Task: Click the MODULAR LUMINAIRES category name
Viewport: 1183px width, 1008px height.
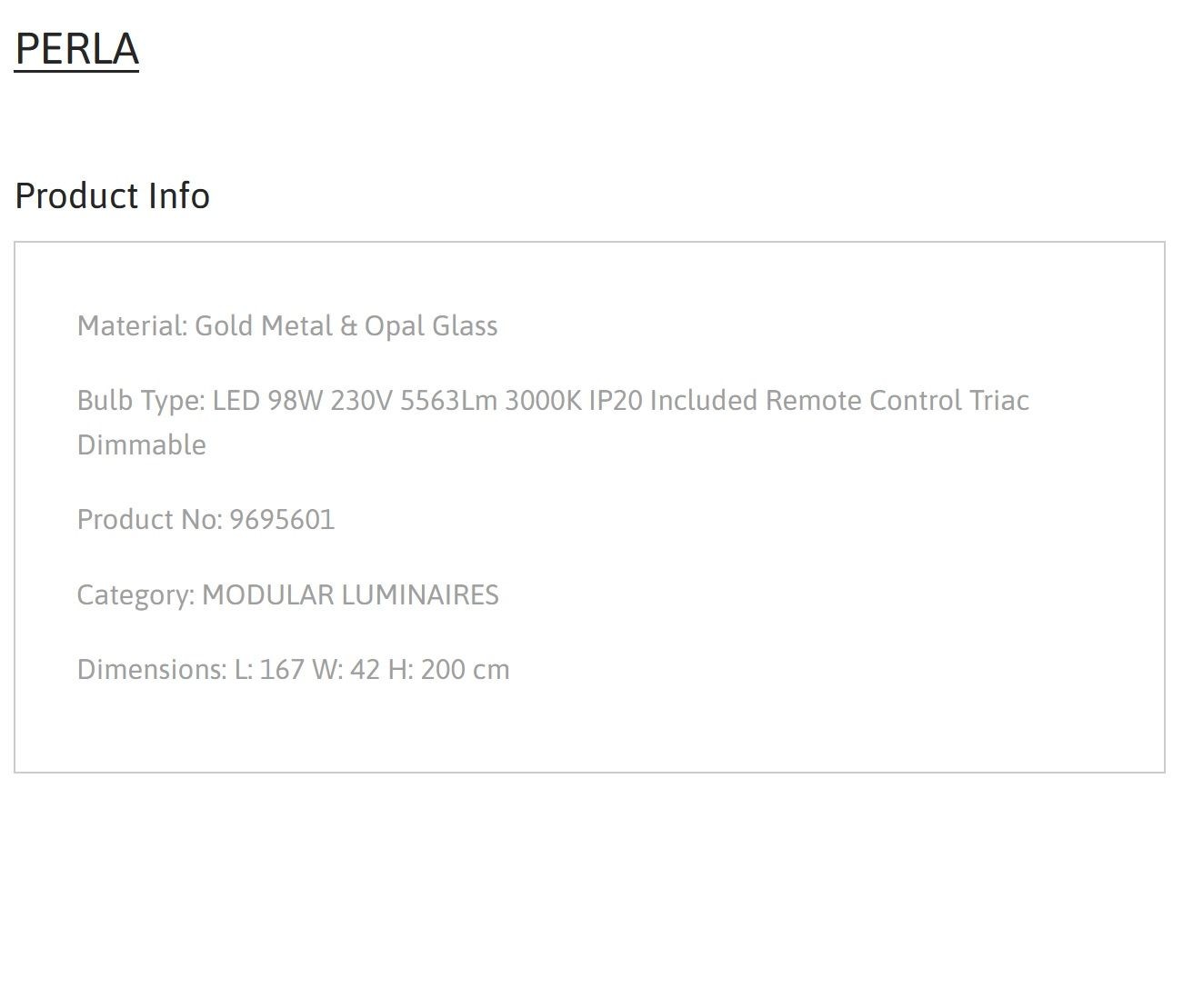Action: point(350,594)
